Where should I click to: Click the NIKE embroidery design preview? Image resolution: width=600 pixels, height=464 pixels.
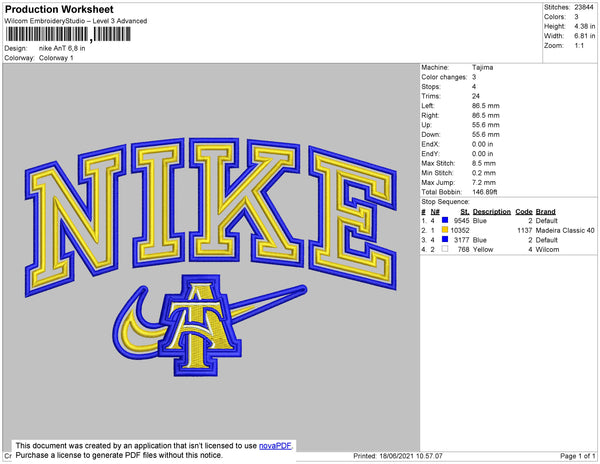tap(211, 216)
